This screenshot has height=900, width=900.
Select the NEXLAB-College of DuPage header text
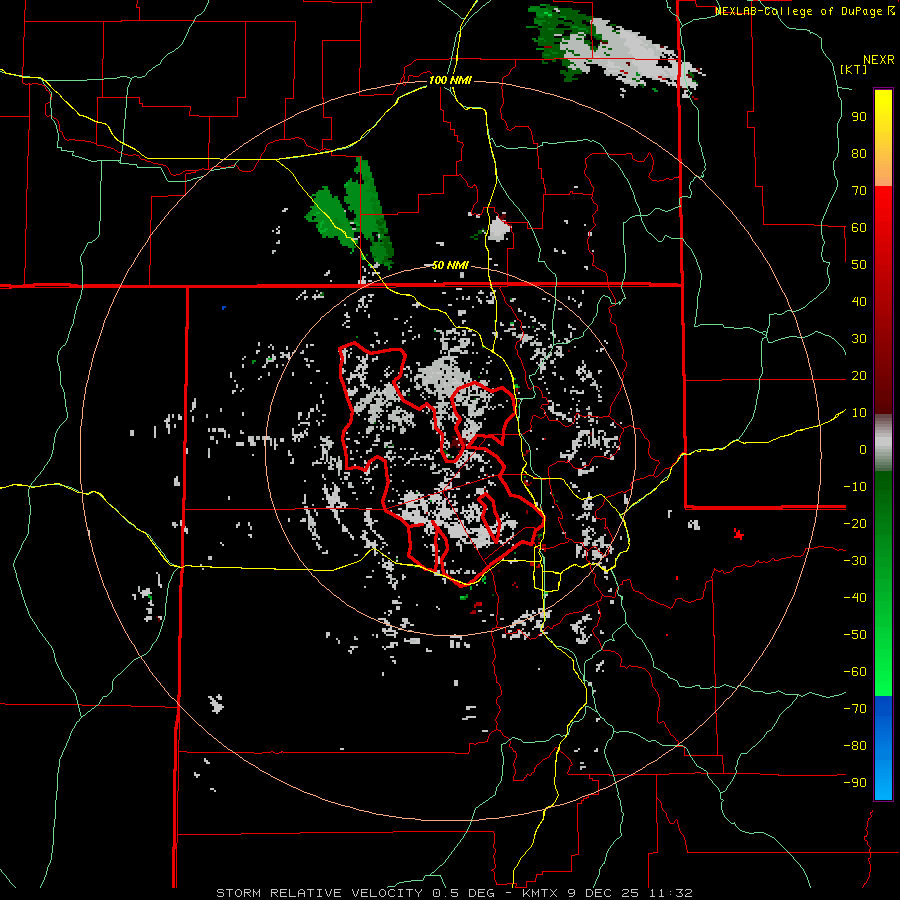[x=804, y=11]
